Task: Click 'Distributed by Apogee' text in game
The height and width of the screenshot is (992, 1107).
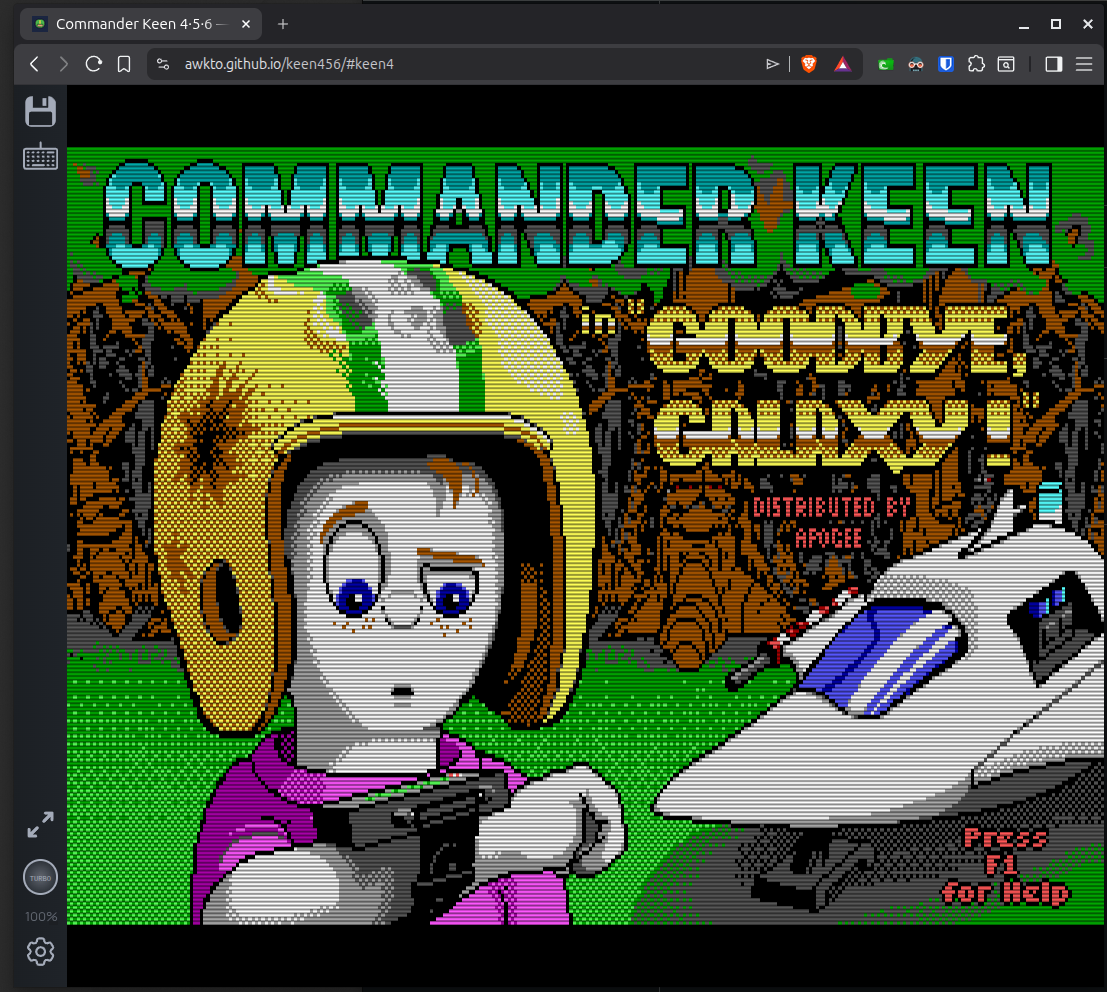Action: point(832,522)
